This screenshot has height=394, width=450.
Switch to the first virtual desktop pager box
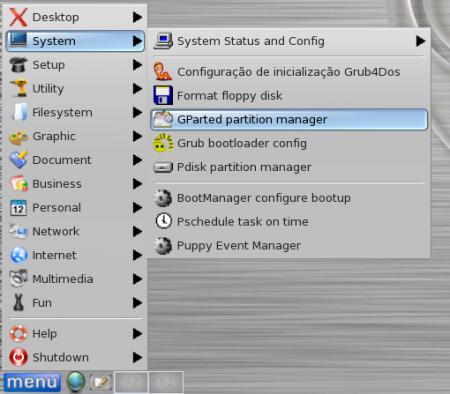coord(132,382)
